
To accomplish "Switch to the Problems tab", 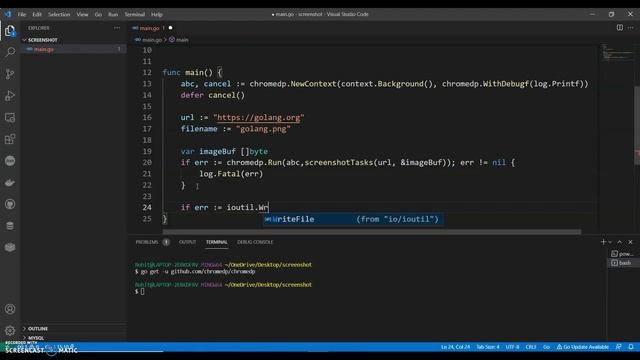I will click(x=147, y=242).
